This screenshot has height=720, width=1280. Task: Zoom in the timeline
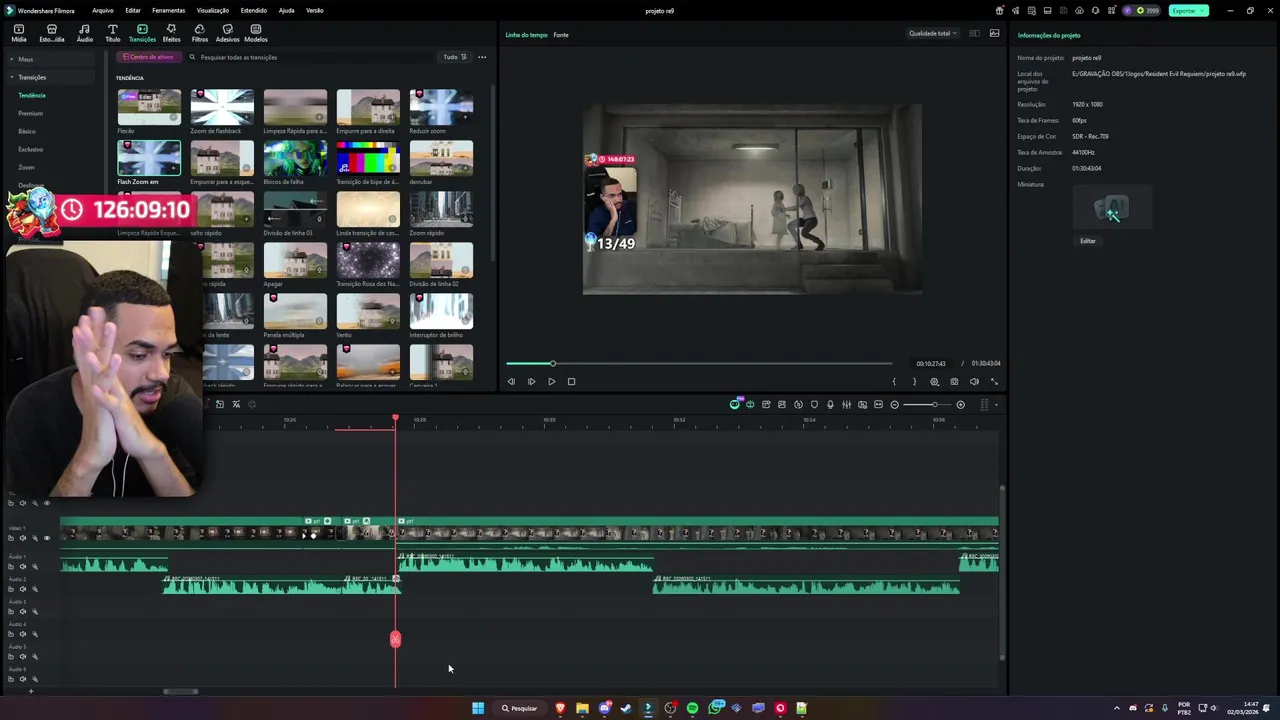click(x=961, y=404)
